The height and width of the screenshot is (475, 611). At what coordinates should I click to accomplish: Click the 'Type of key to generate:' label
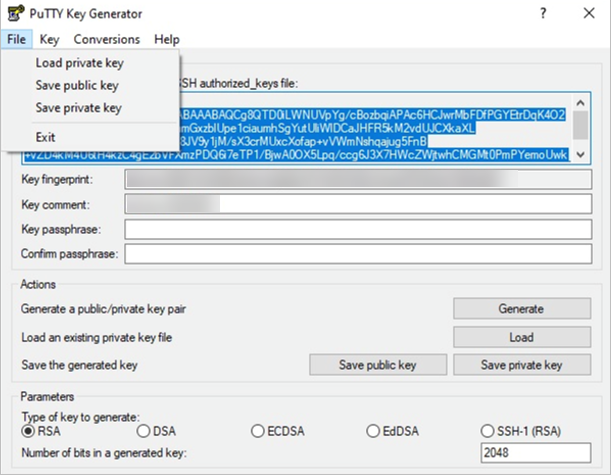click(x=80, y=417)
